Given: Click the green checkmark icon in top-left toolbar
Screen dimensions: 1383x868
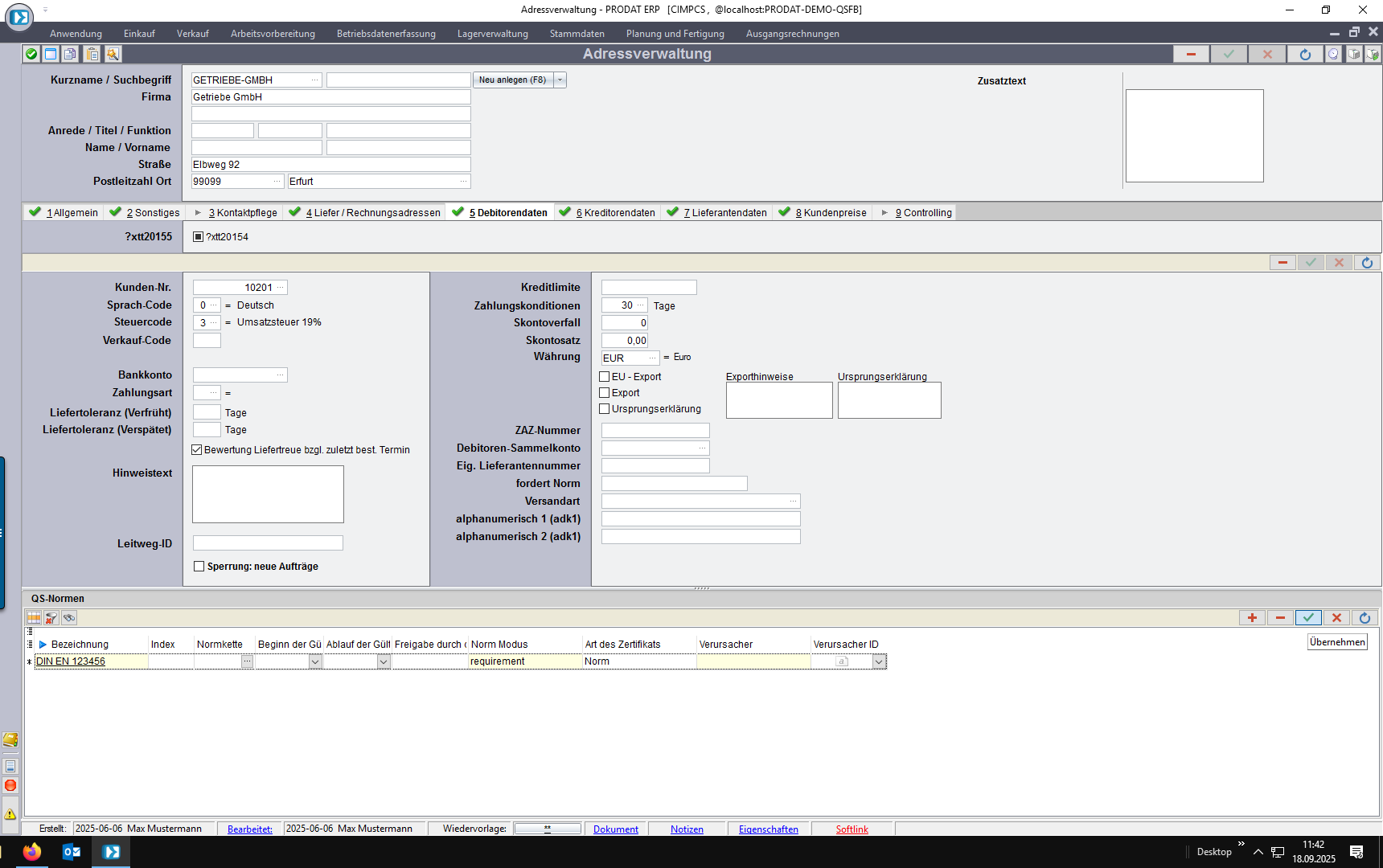Looking at the screenshot, I should click(x=31, y=54).
